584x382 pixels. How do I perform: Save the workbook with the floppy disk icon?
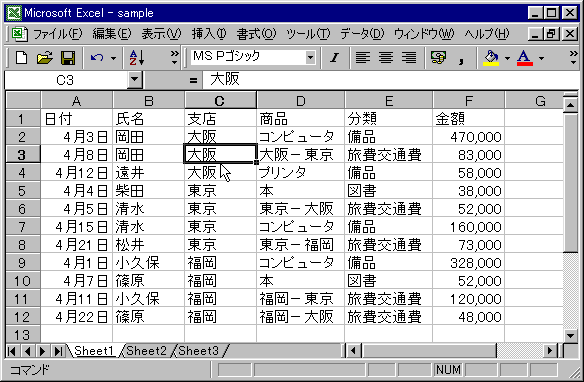[x=68, y=58]
